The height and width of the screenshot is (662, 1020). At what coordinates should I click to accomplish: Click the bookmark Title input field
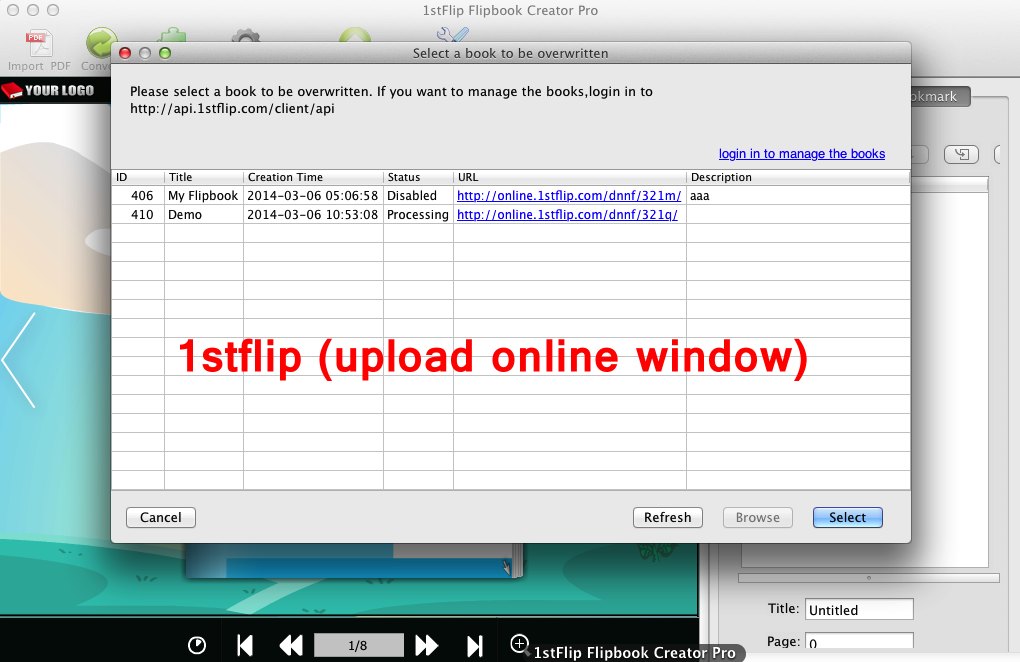click(858, 609)
